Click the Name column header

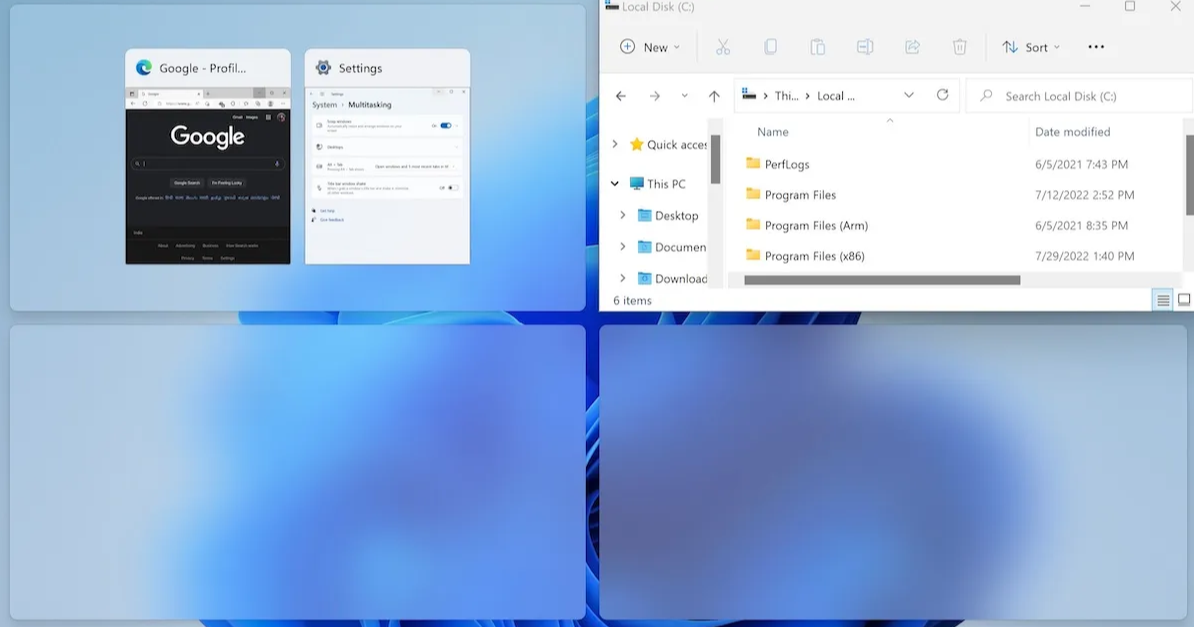pos(773,132)
